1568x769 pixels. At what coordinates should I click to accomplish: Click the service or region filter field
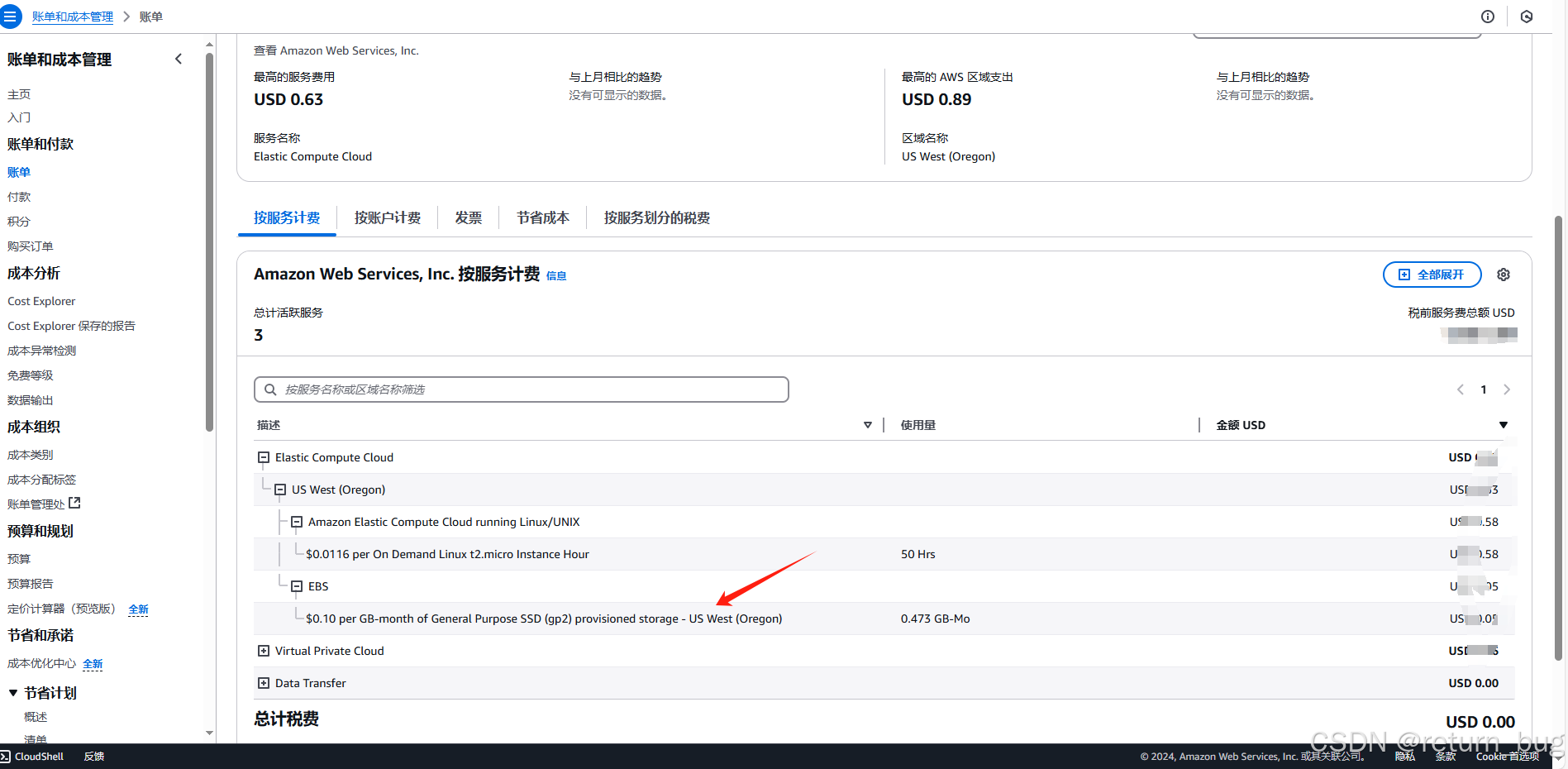(x=521, y=389)
